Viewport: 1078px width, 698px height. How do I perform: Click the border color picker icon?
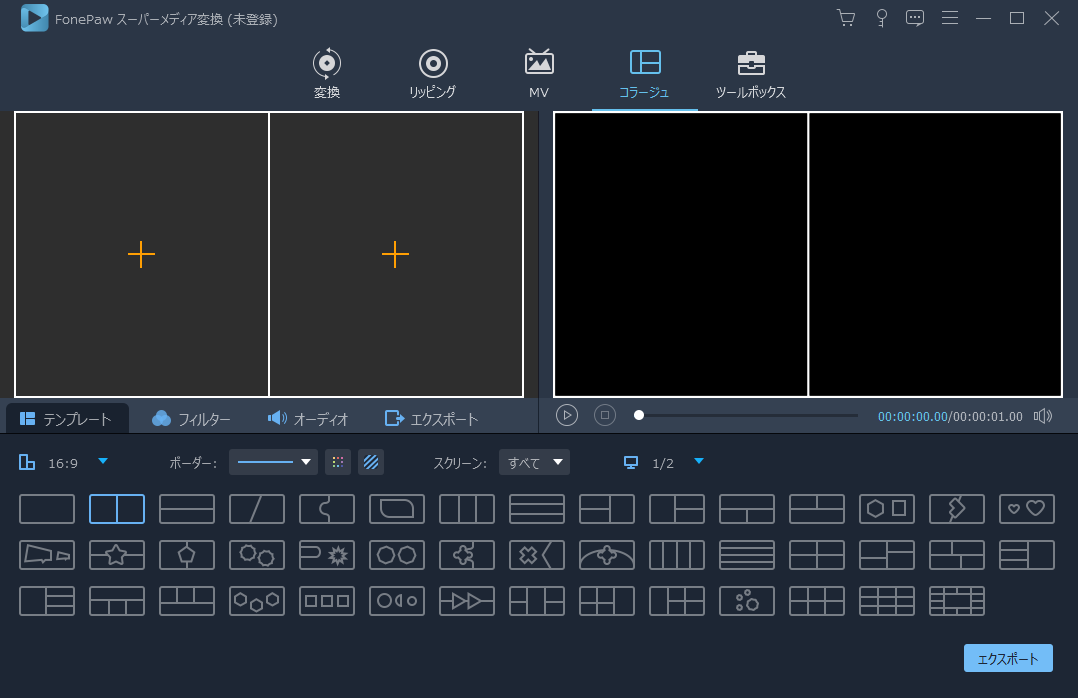coord(338,462)
